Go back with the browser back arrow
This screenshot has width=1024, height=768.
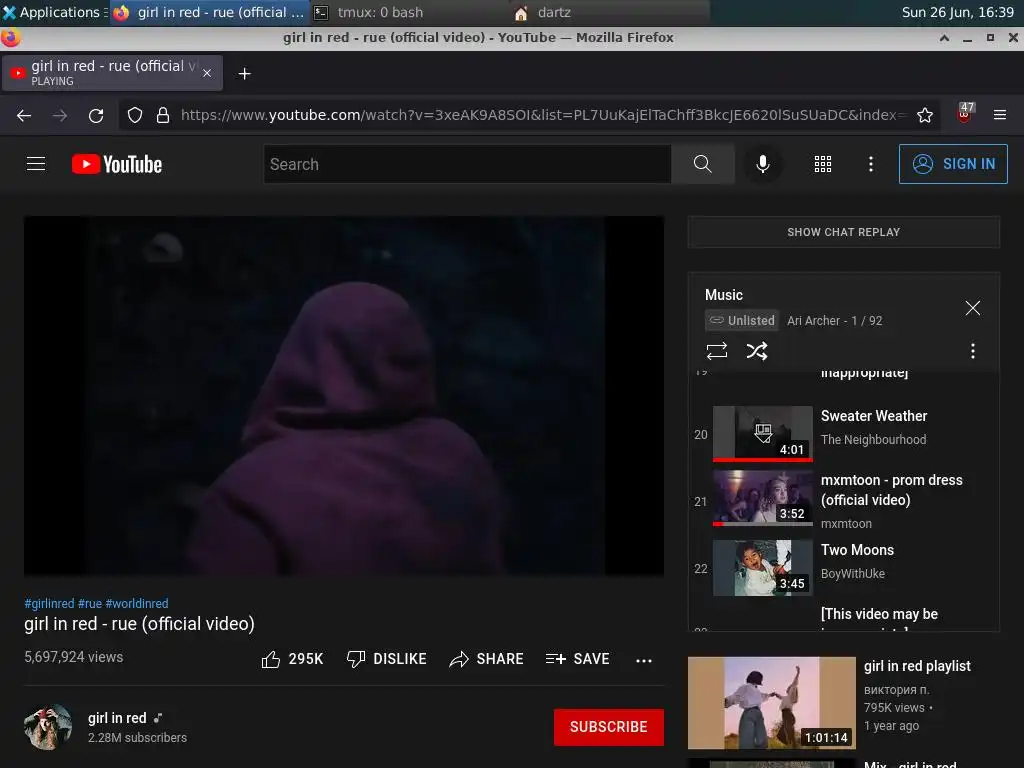[24, 116]
